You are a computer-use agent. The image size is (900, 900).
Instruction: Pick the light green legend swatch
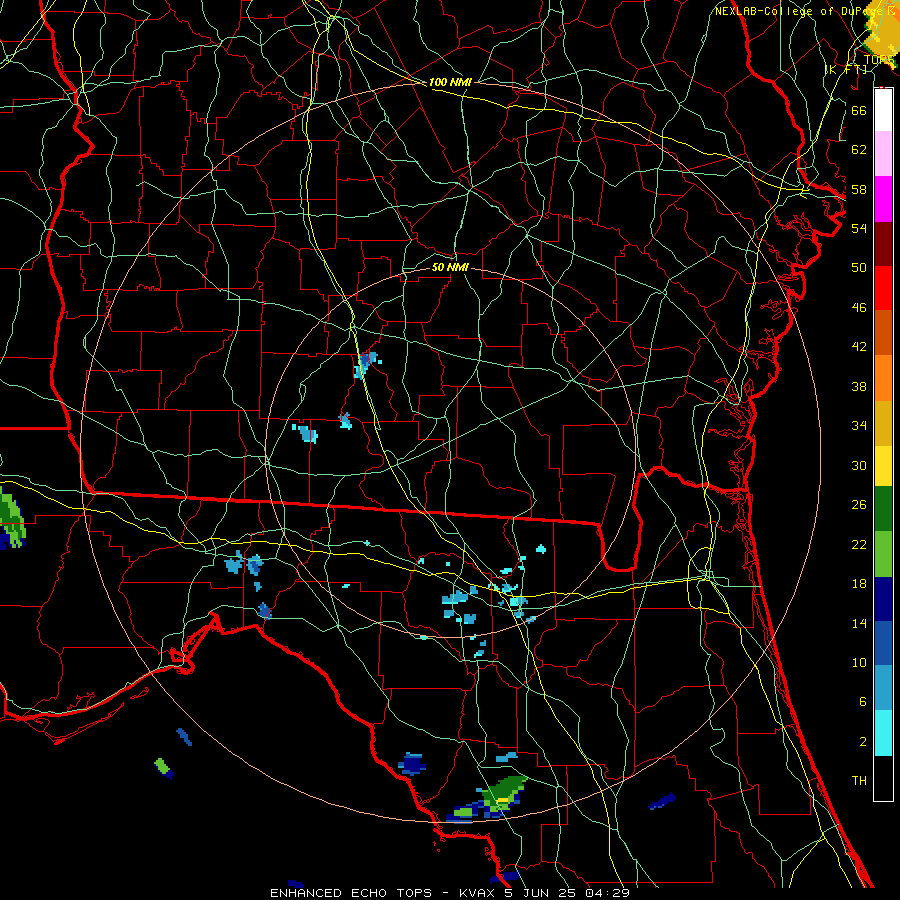883,554
